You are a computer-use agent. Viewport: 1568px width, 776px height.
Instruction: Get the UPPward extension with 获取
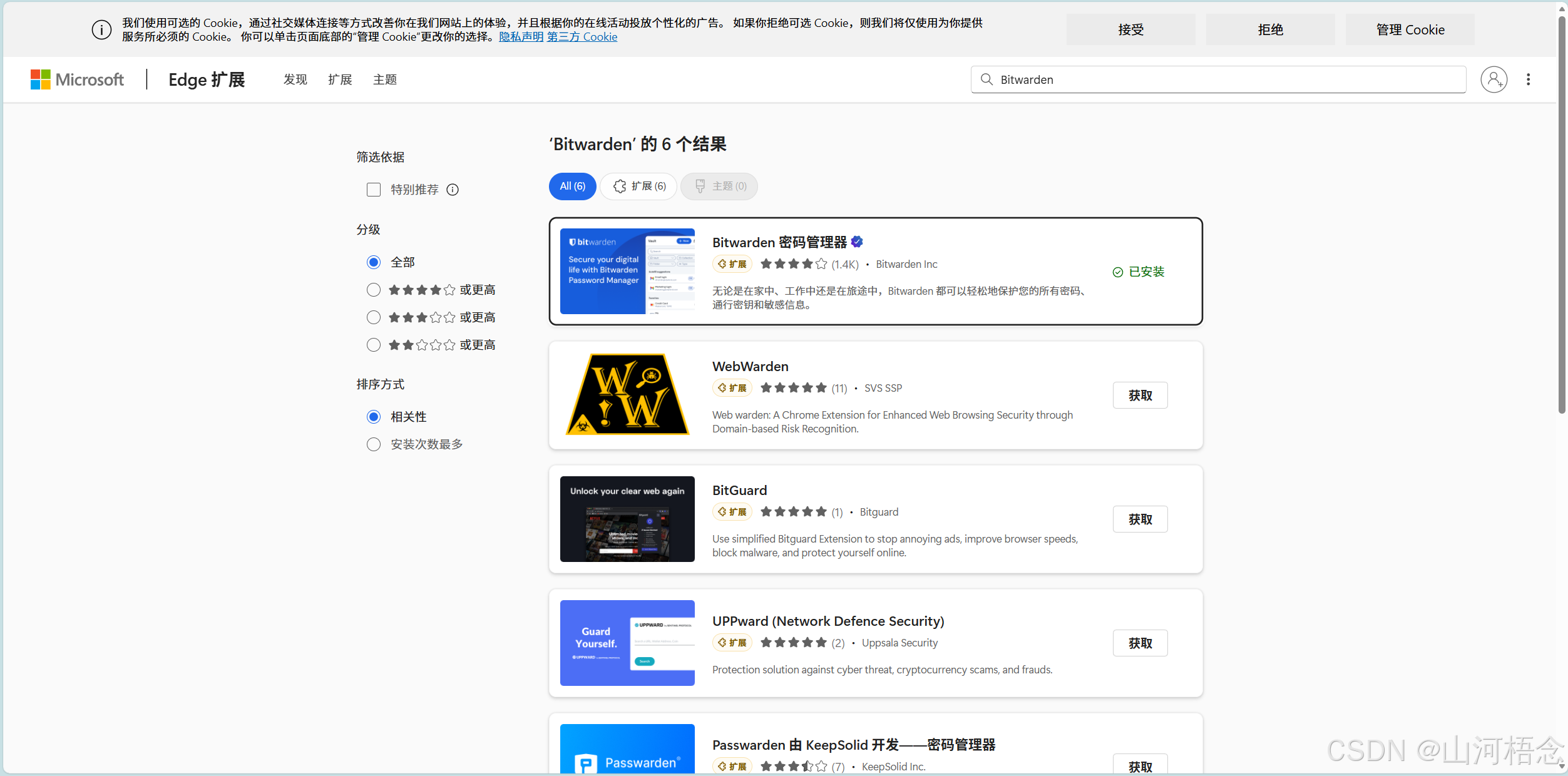1140,643
